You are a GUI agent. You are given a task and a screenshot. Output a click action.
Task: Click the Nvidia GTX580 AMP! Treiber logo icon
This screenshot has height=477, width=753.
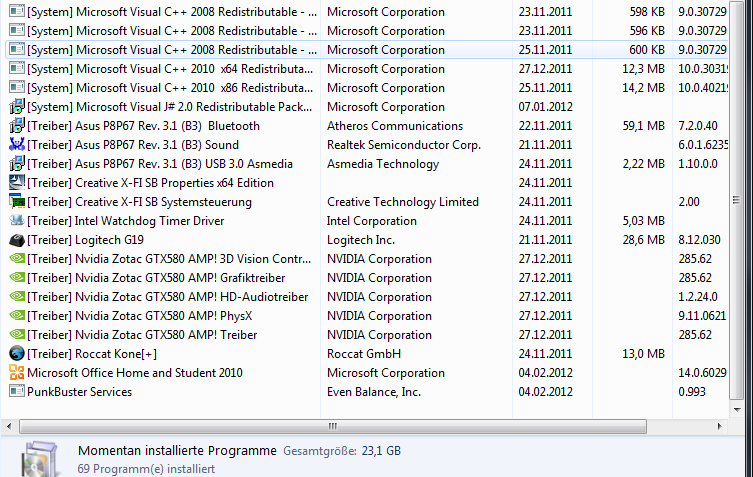point(17,334)
